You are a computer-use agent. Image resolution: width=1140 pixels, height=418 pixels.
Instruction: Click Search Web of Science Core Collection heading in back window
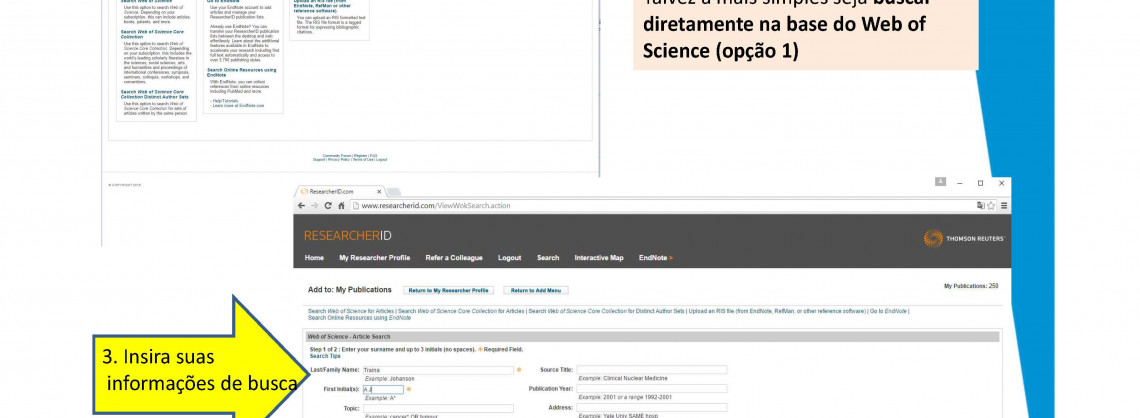152,33
